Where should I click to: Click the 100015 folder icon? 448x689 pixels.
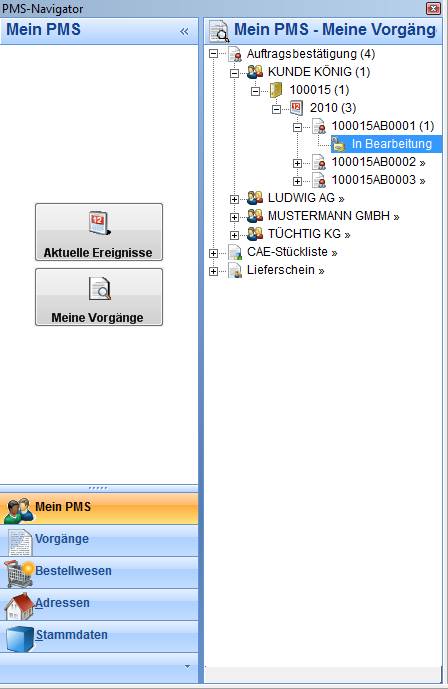click(276, 90)
